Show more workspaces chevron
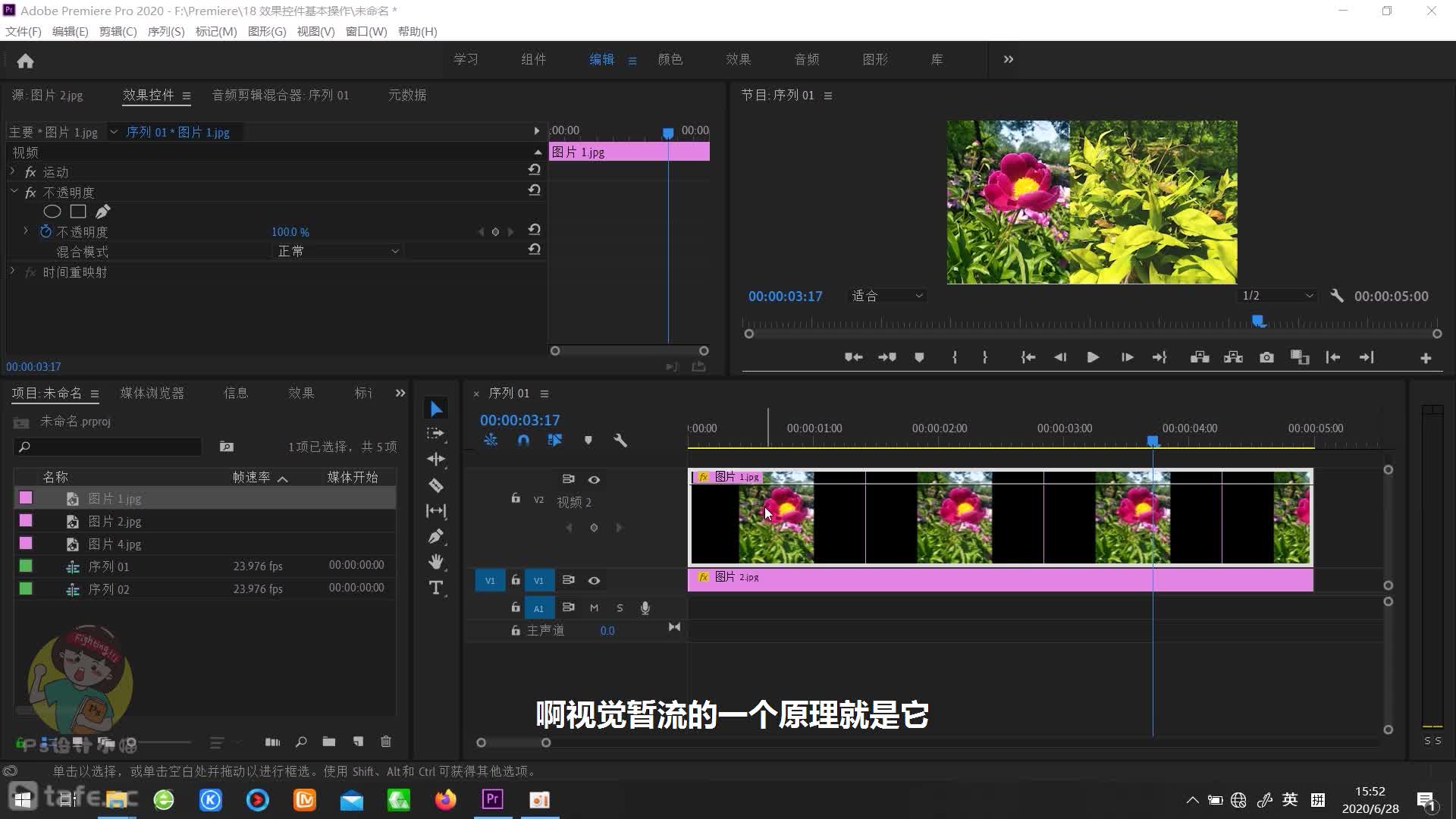Image resolution: width=1456 pixels, height=819 pixels. coord(1008,59)
